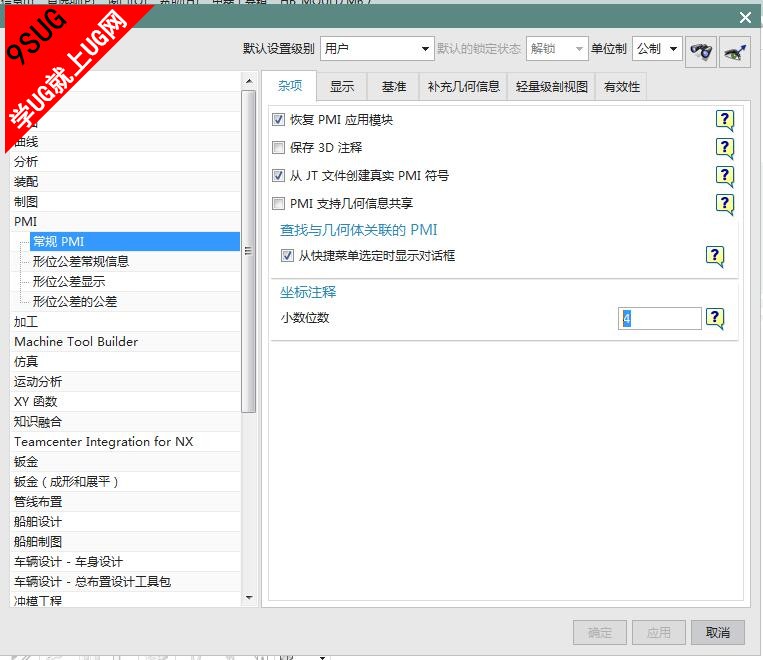Image resolution: width=763 pixels, height=660 pixels.
Task: Open 默认设置级别 dropdown showing 用户
Action: pos(377,49)
